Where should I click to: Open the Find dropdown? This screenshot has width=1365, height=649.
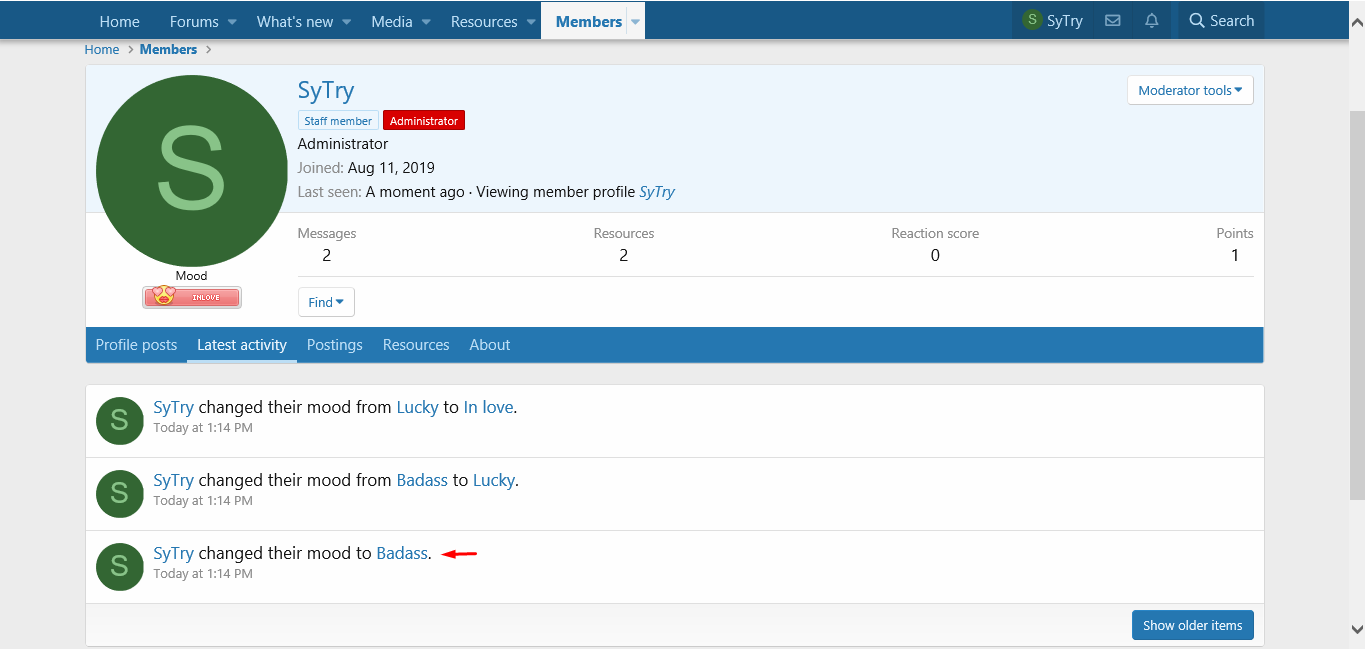(326, 302)
